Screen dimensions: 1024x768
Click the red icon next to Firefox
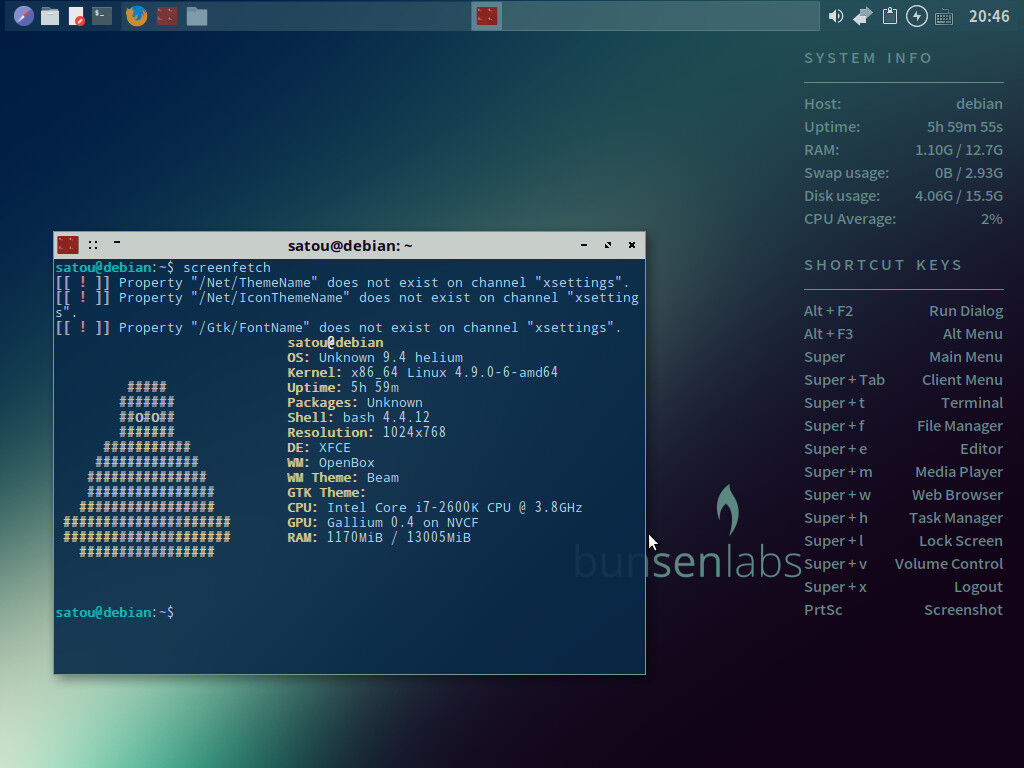tap(167, 16)
